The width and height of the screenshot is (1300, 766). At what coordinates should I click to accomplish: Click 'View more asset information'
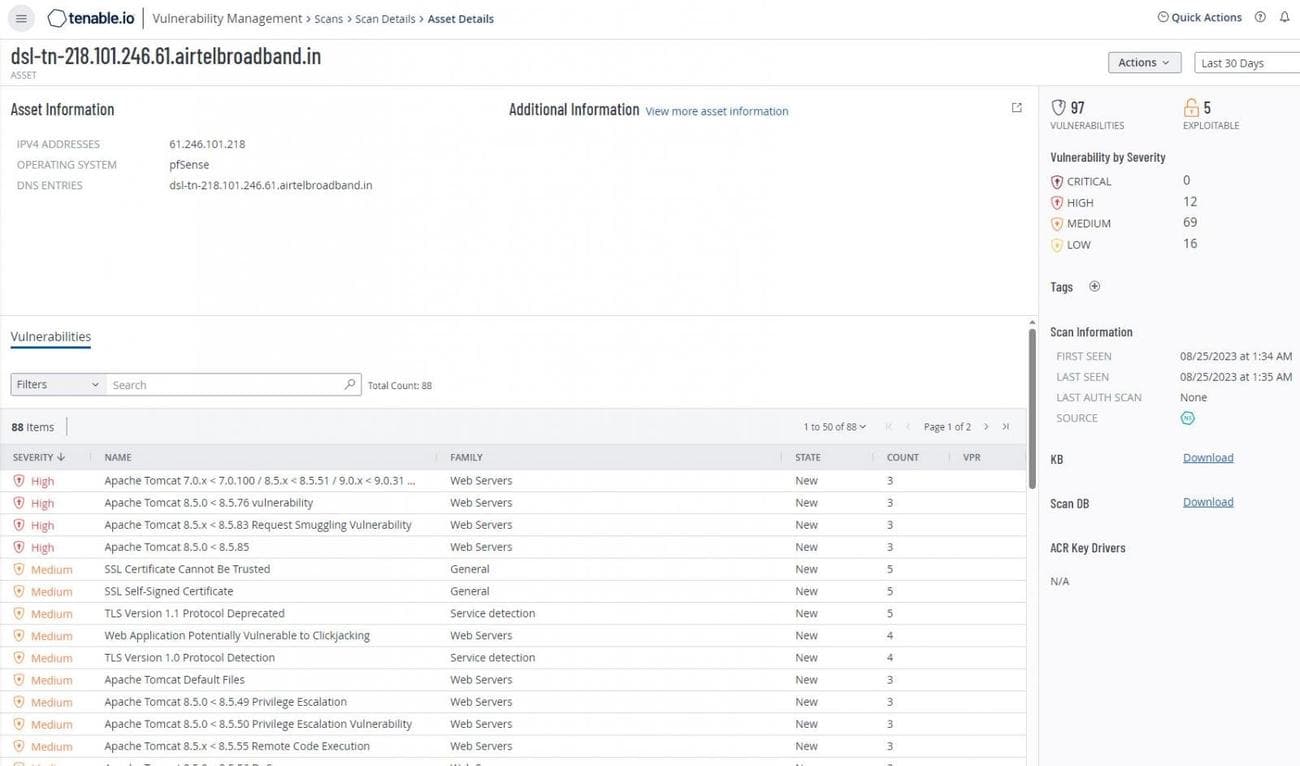[716, 111]
